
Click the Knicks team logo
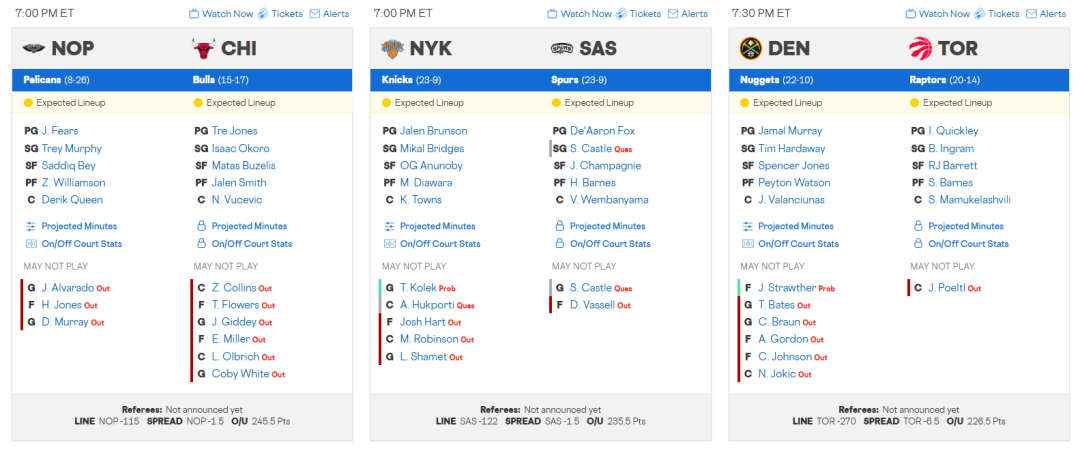[392, 48]
